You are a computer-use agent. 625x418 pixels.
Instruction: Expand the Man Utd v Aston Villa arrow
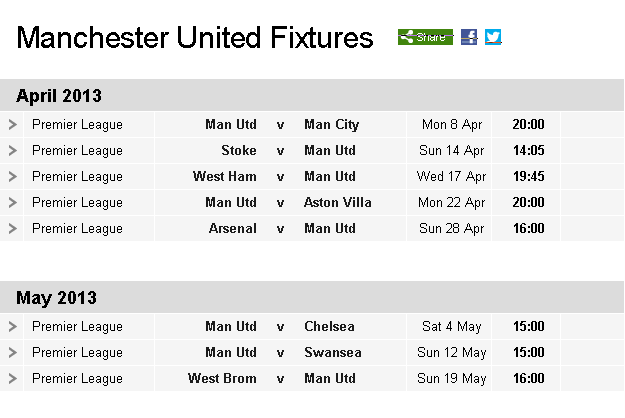click(x=12, y=202)
